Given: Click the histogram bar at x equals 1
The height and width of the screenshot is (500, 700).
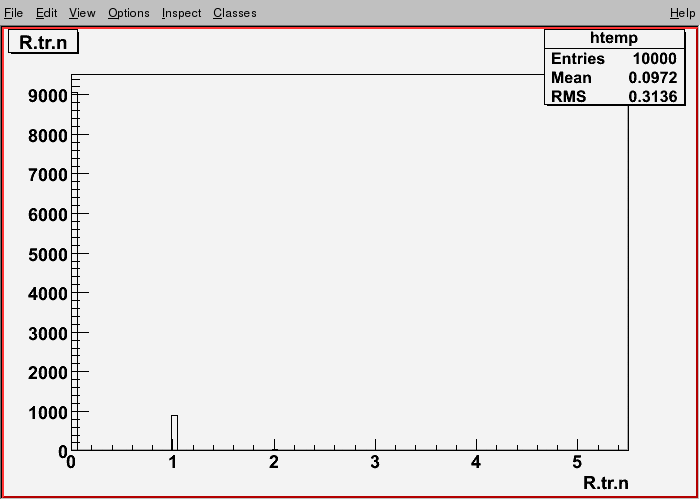Looking at the screenshot, I should tap(174, 433).
